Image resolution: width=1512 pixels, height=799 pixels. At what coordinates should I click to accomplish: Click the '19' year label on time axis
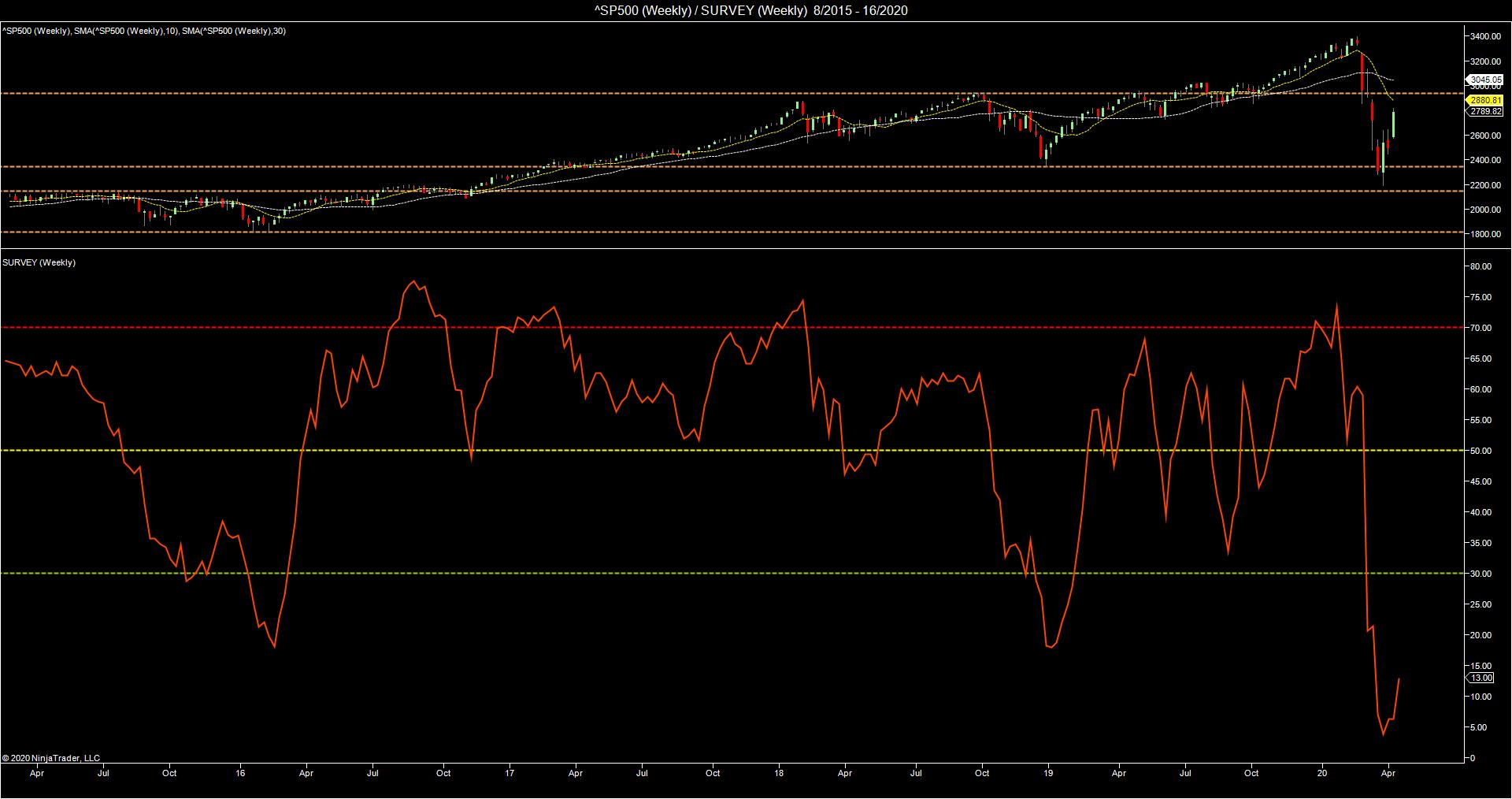click(1048, 773)
